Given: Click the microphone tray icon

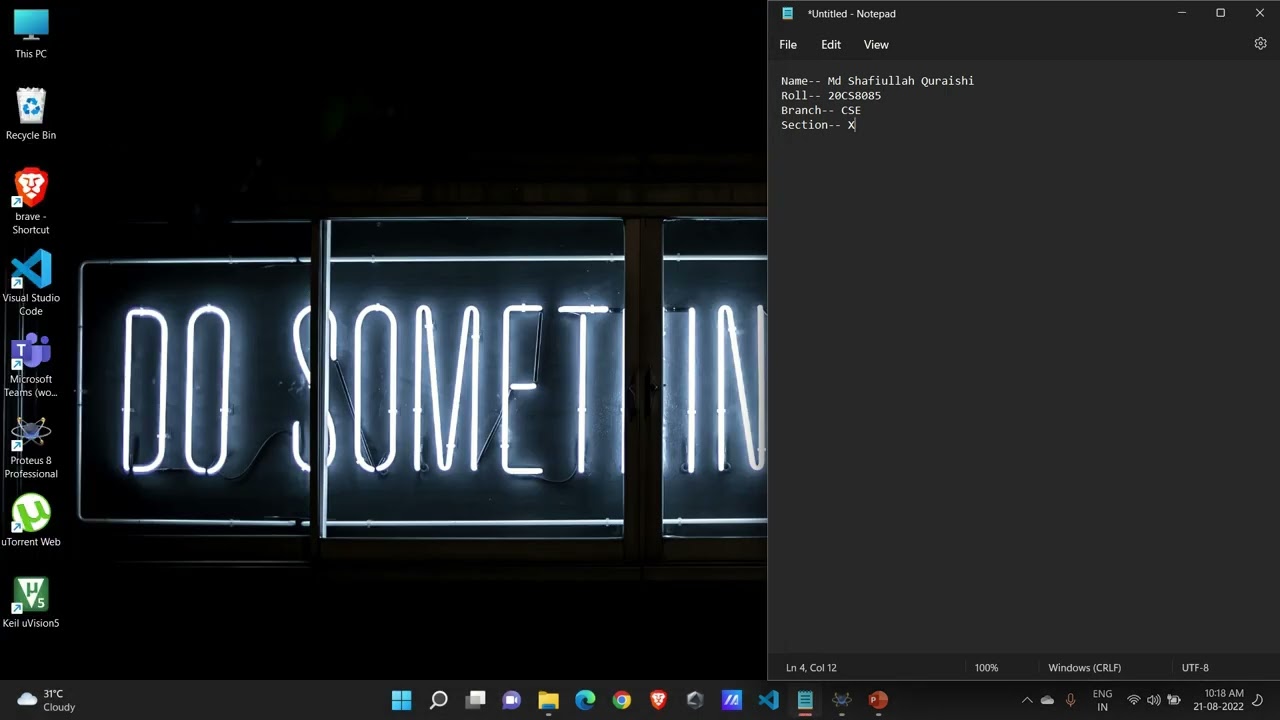Looking at the screenshot, I should pos(1071,700).
